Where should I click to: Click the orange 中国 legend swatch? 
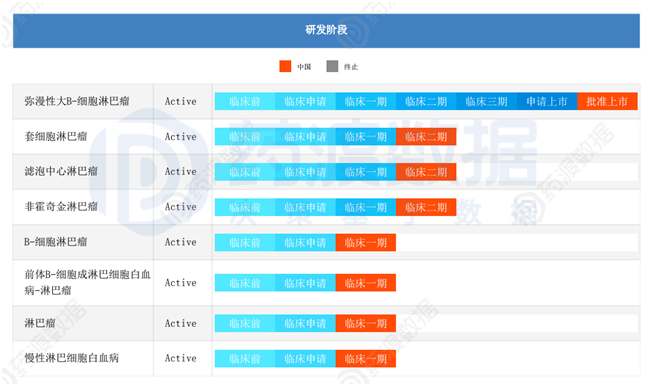click(x=285, y=66)
